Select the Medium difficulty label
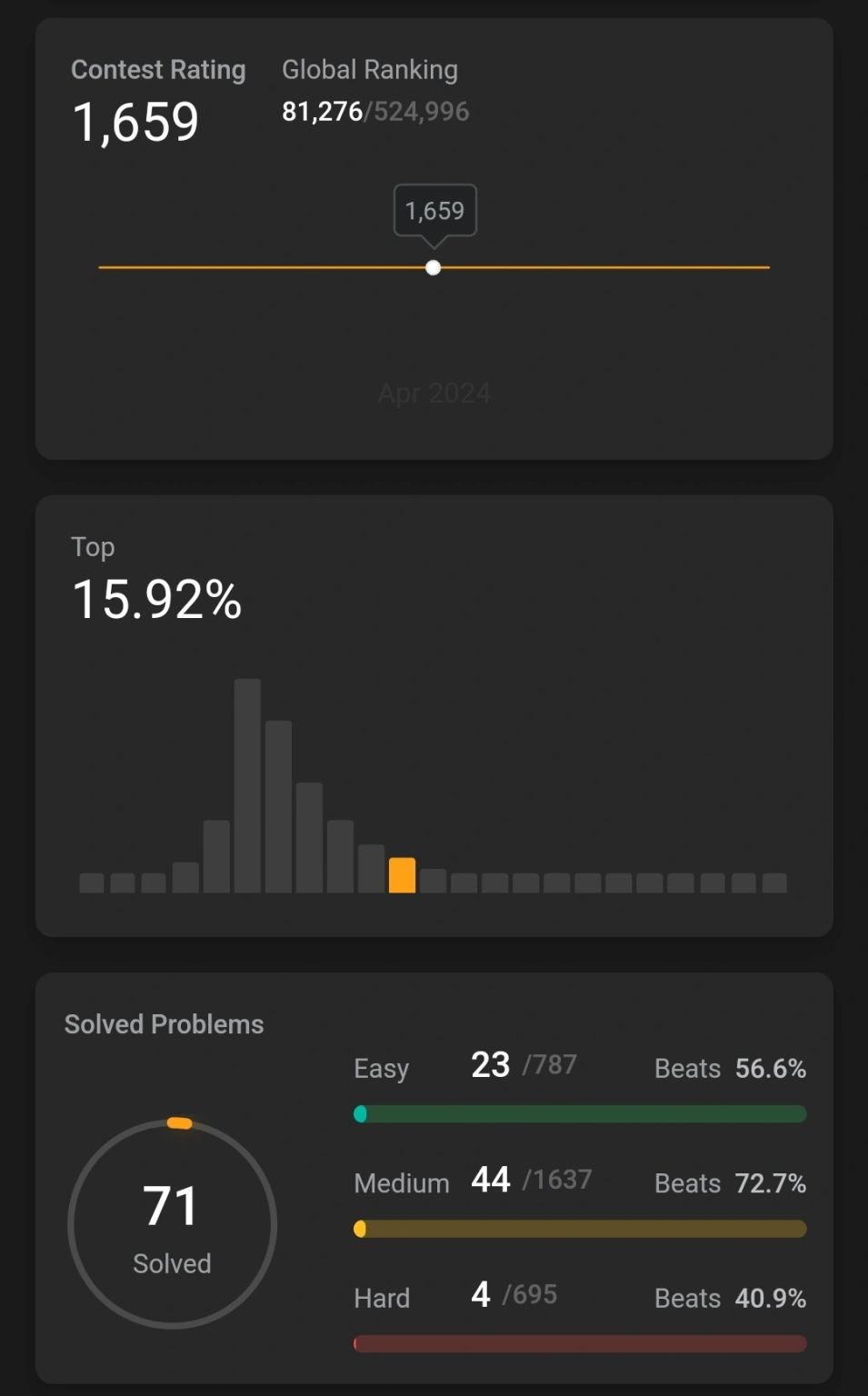 tap(402, 1183)
